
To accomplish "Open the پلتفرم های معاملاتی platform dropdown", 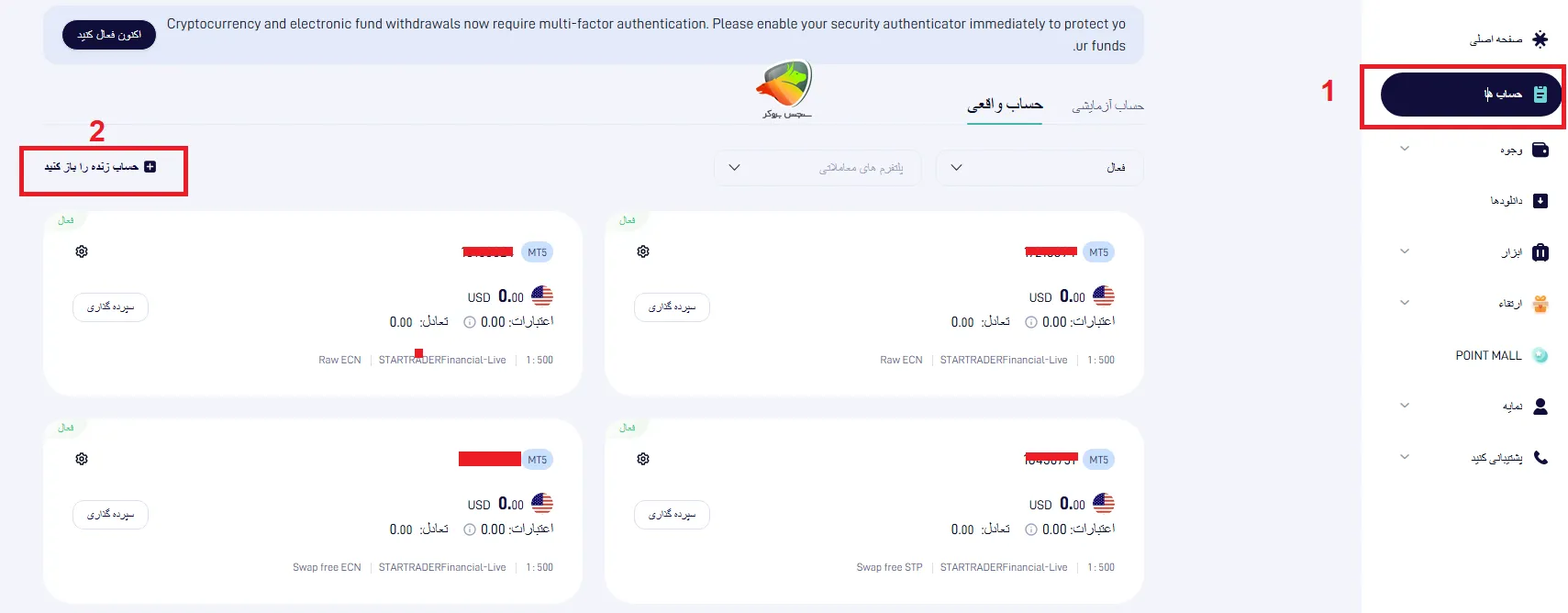I will click(817, 168).
